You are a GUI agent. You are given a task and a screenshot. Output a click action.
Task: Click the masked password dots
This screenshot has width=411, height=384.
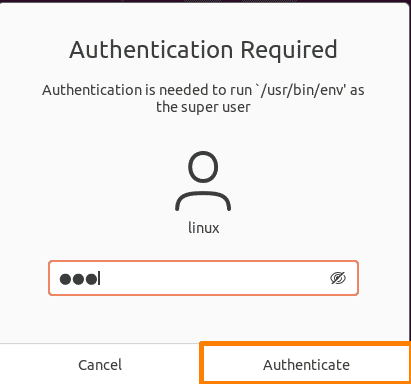(x=79, y=279)
